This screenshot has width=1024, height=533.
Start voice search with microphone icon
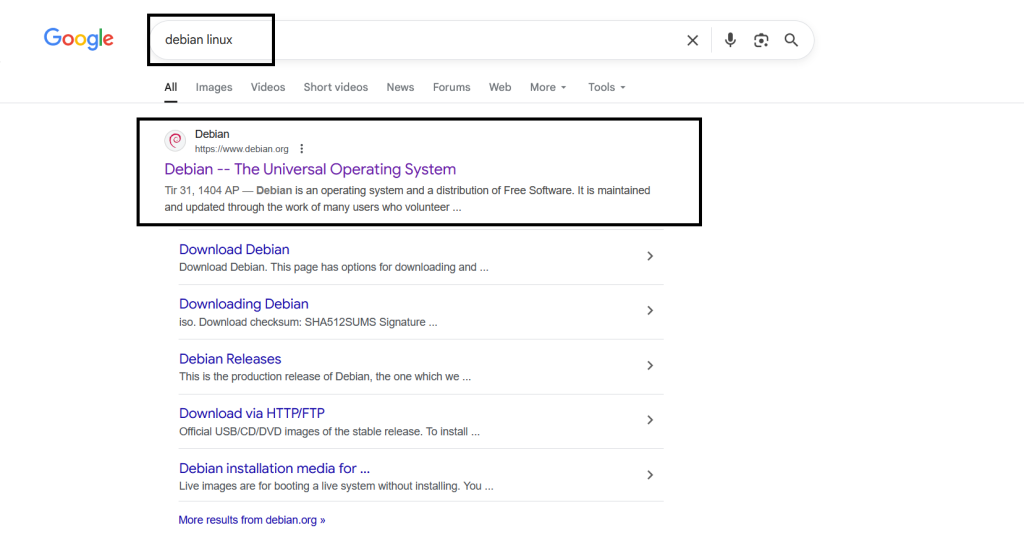730,40
